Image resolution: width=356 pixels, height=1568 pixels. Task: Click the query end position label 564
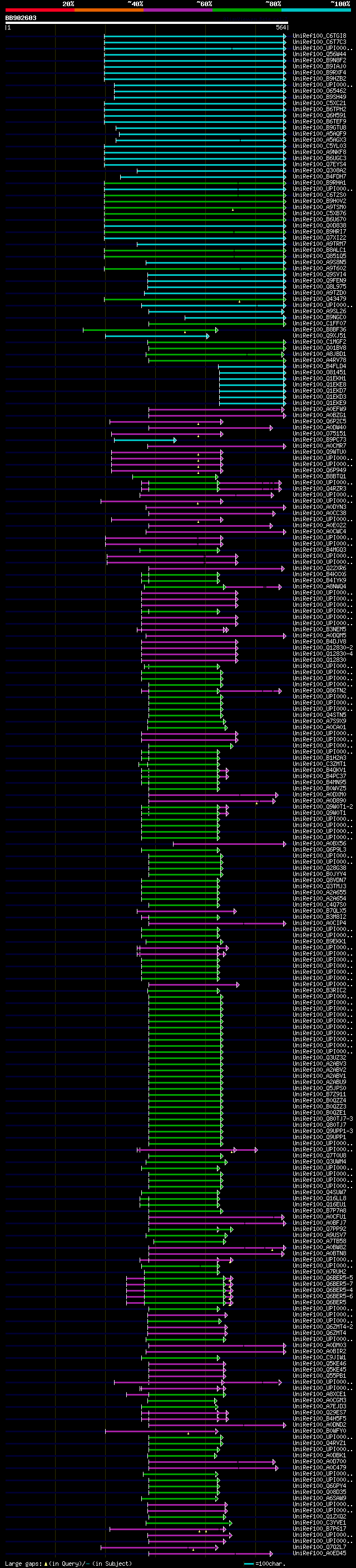[280, 27]
